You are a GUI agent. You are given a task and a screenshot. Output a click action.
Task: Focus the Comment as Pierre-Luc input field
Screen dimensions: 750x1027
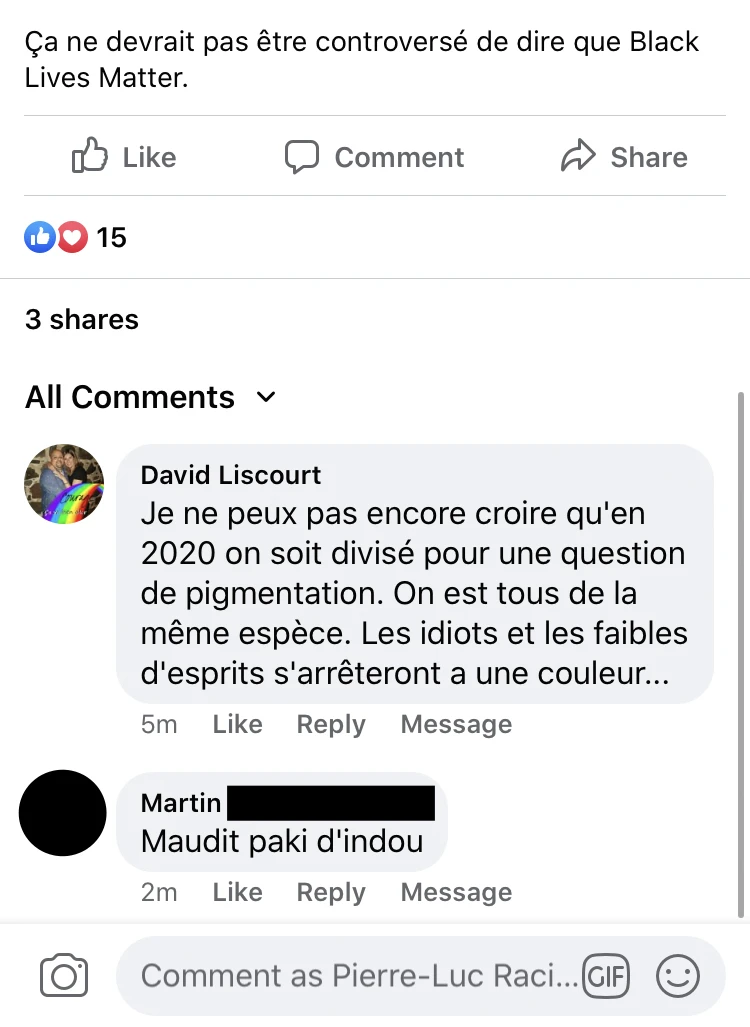(360, 976)
